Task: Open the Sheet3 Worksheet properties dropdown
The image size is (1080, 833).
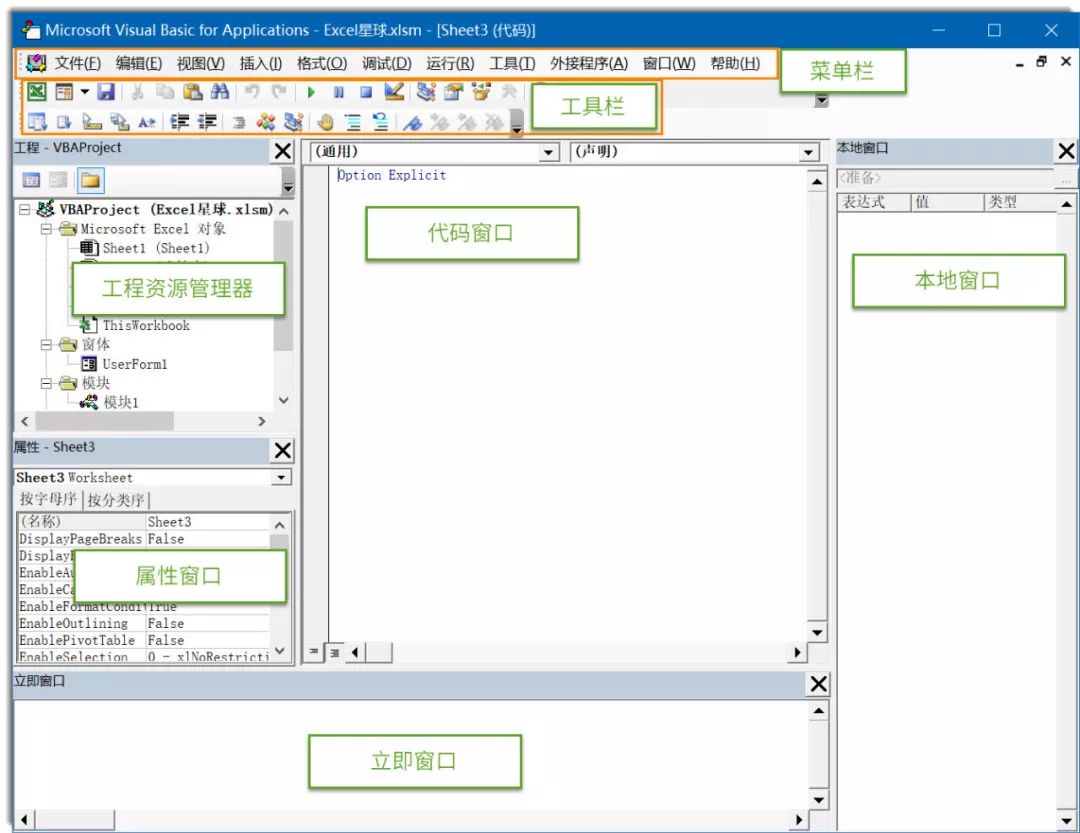Action: point(281,477)
